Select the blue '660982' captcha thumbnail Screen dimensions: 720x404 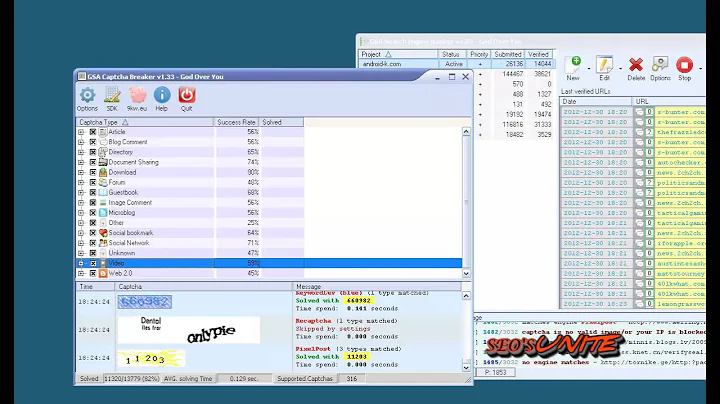[145, 302]
